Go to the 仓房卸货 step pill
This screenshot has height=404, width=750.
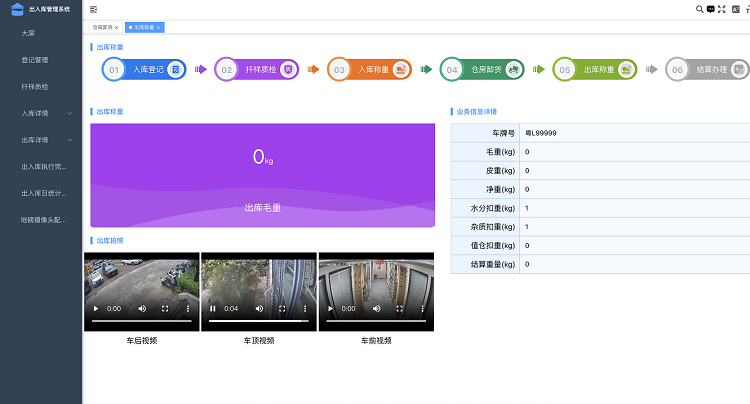point(482,70)
